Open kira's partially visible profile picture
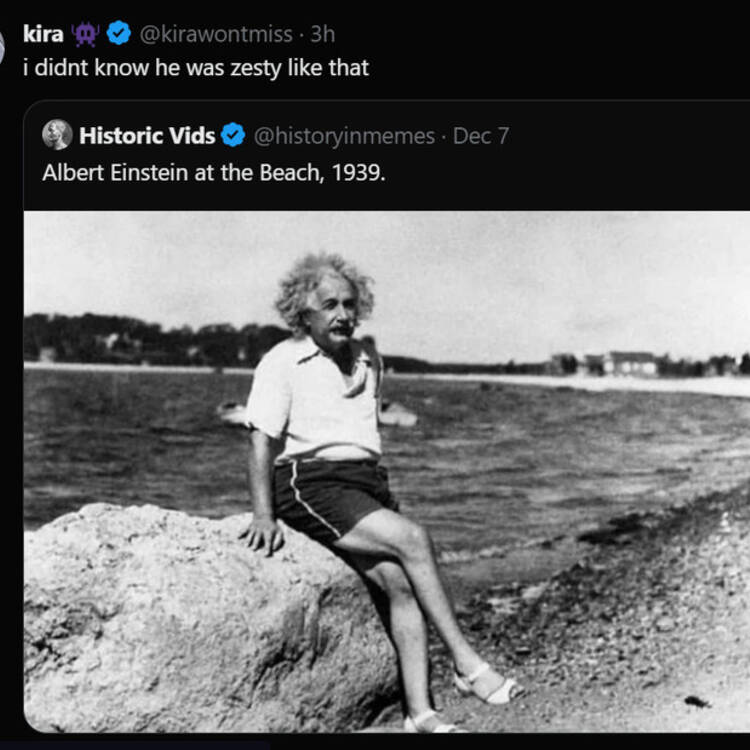 coord(1,48)
